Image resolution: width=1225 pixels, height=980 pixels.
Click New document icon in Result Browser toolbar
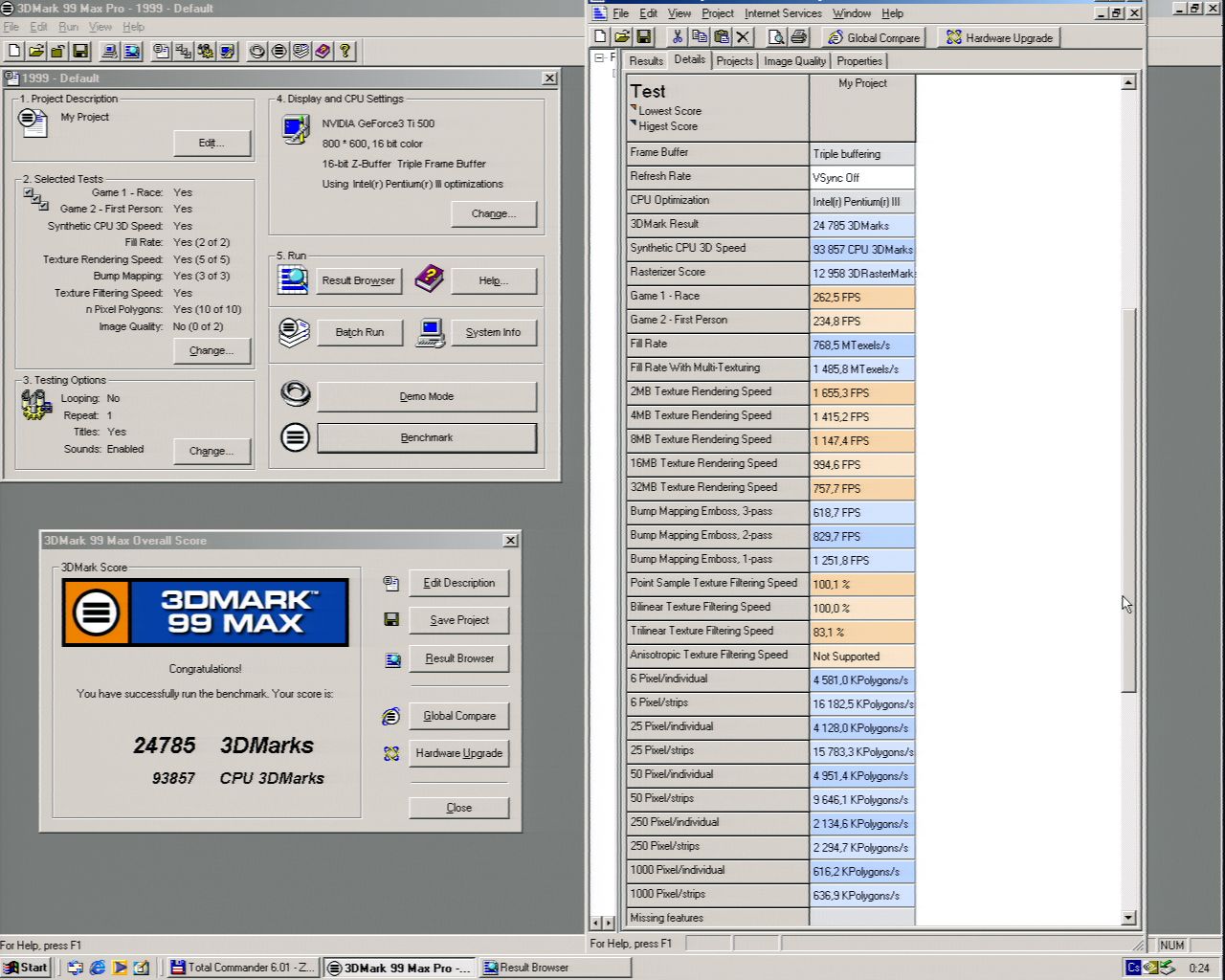(600, 37)
